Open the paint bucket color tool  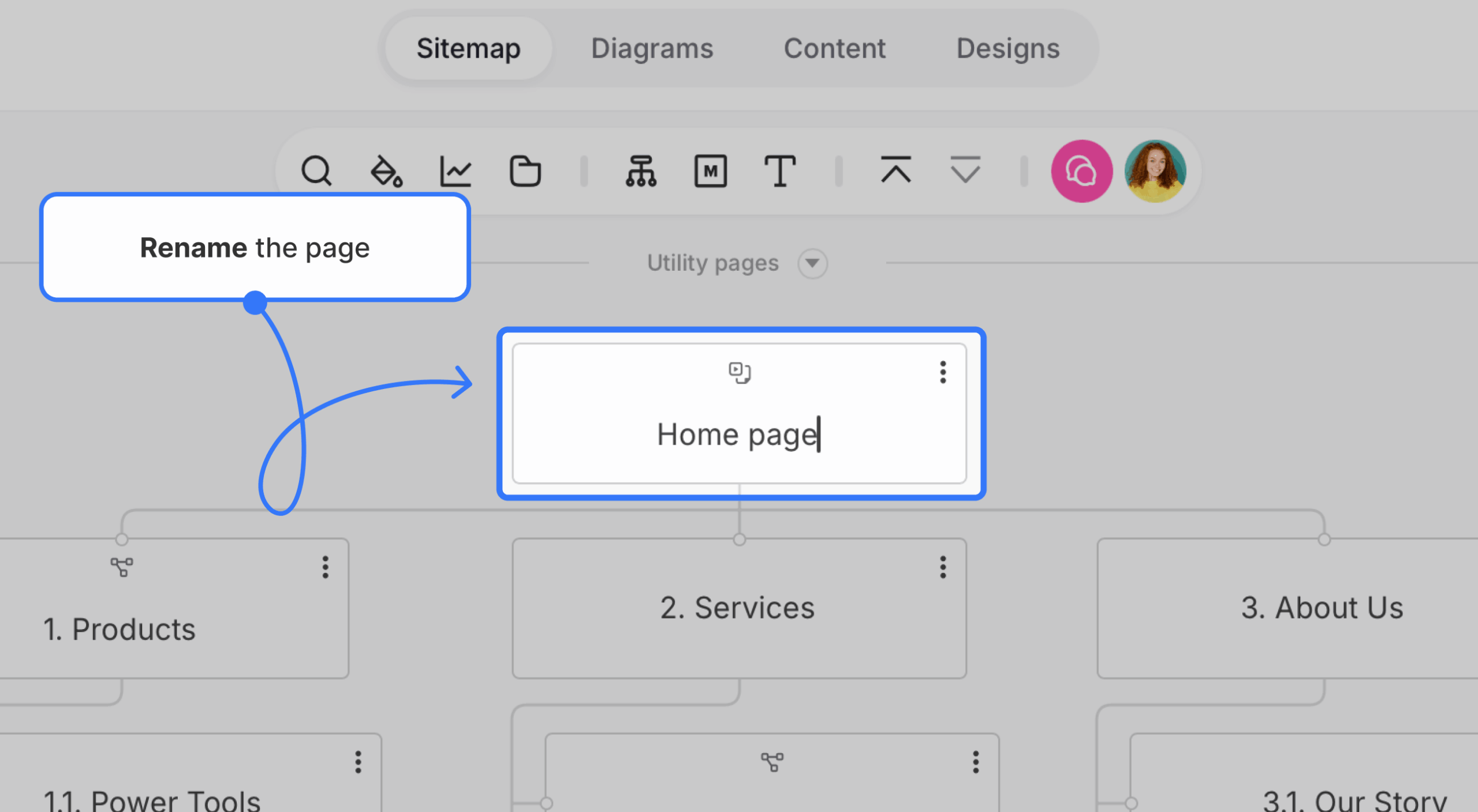point(386,171)
